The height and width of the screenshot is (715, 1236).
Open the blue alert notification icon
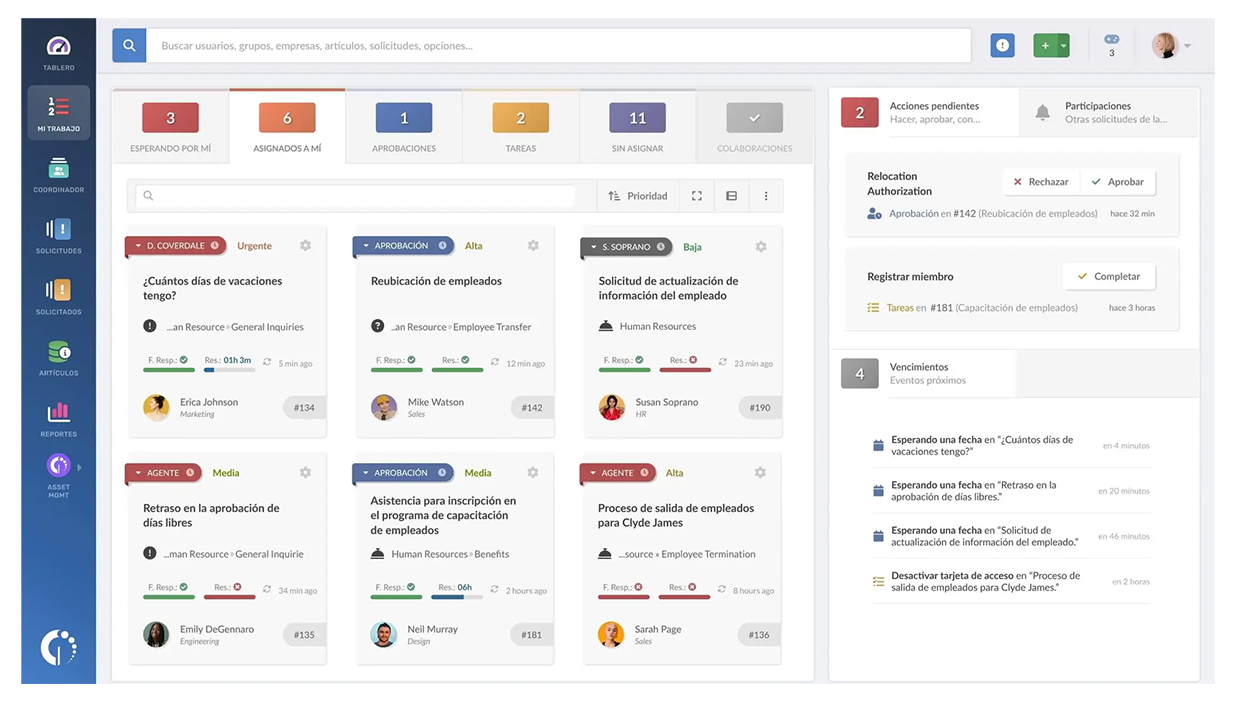1002,45
